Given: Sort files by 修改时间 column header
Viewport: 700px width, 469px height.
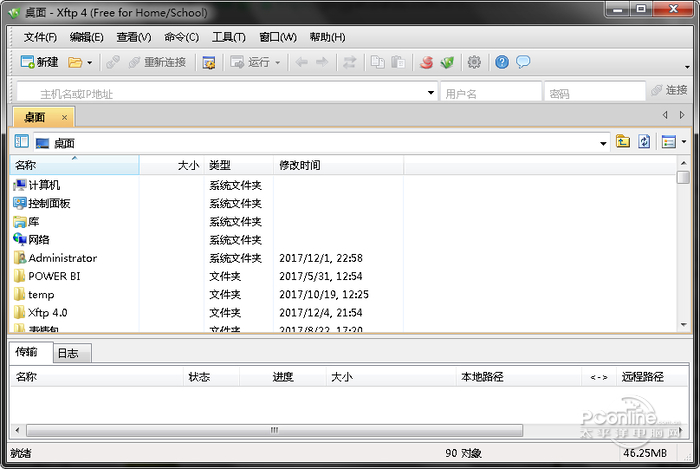Looking at the screenshot, I should point(300,165).
